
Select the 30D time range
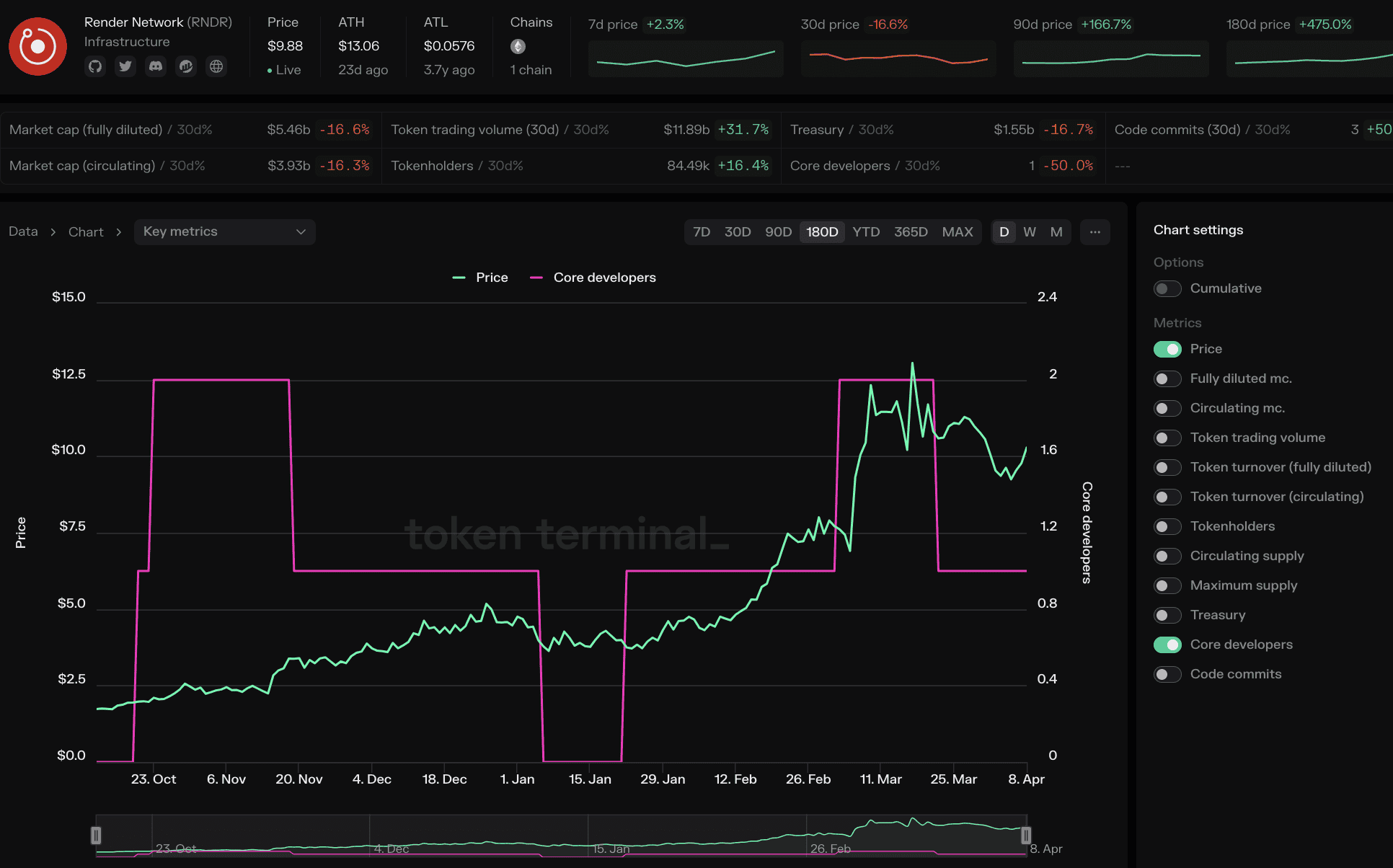(x=737, y=232)
